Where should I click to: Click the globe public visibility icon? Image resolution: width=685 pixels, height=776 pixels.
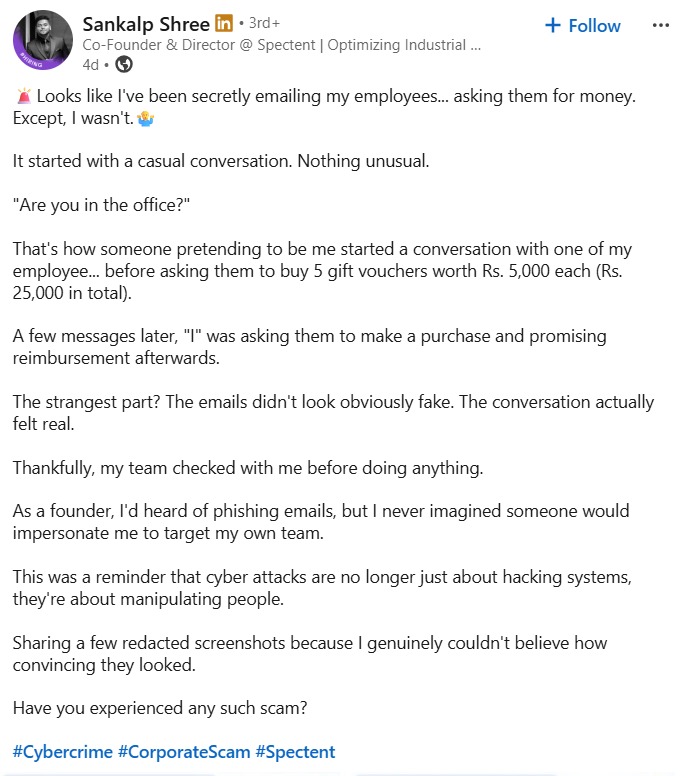click(x=124, y=64)
